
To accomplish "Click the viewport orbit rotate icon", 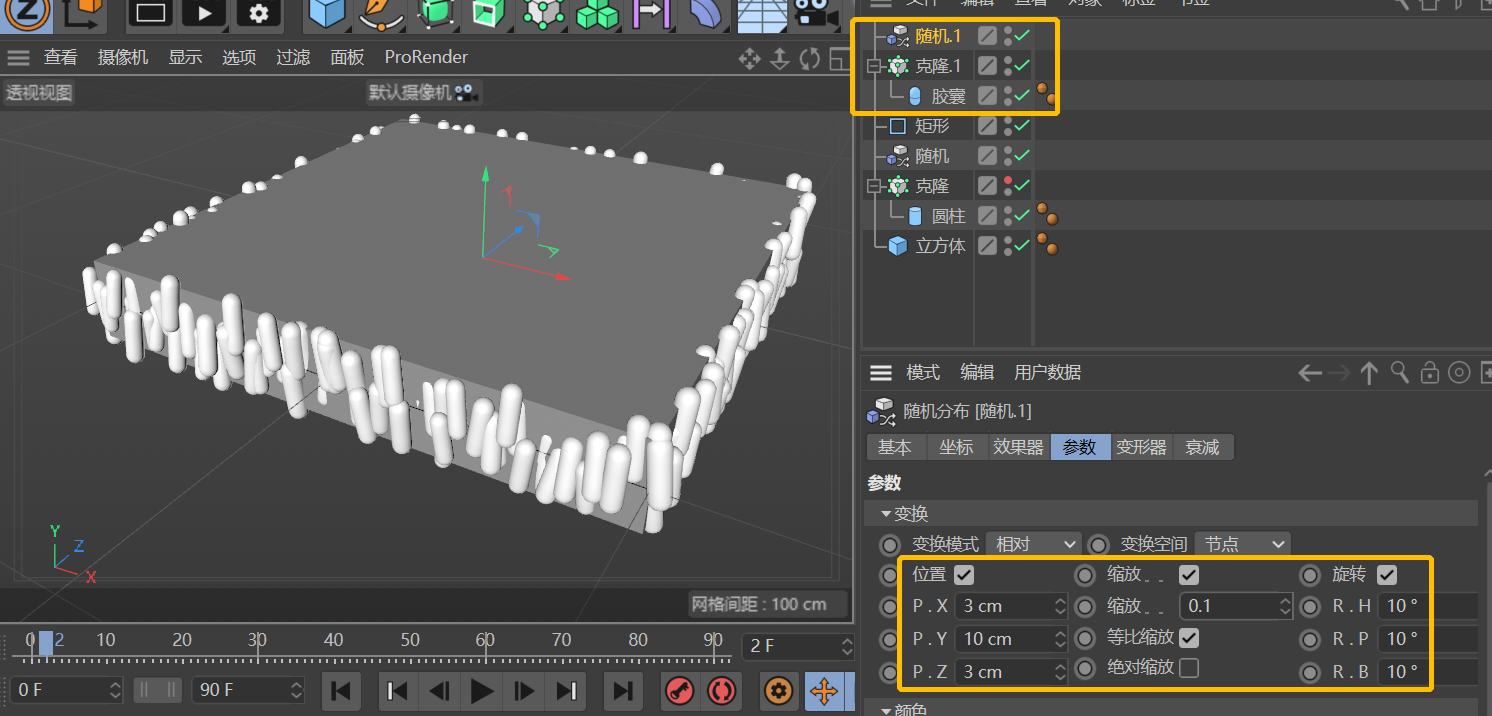I will pyautogui.click(x=810, y=58).
